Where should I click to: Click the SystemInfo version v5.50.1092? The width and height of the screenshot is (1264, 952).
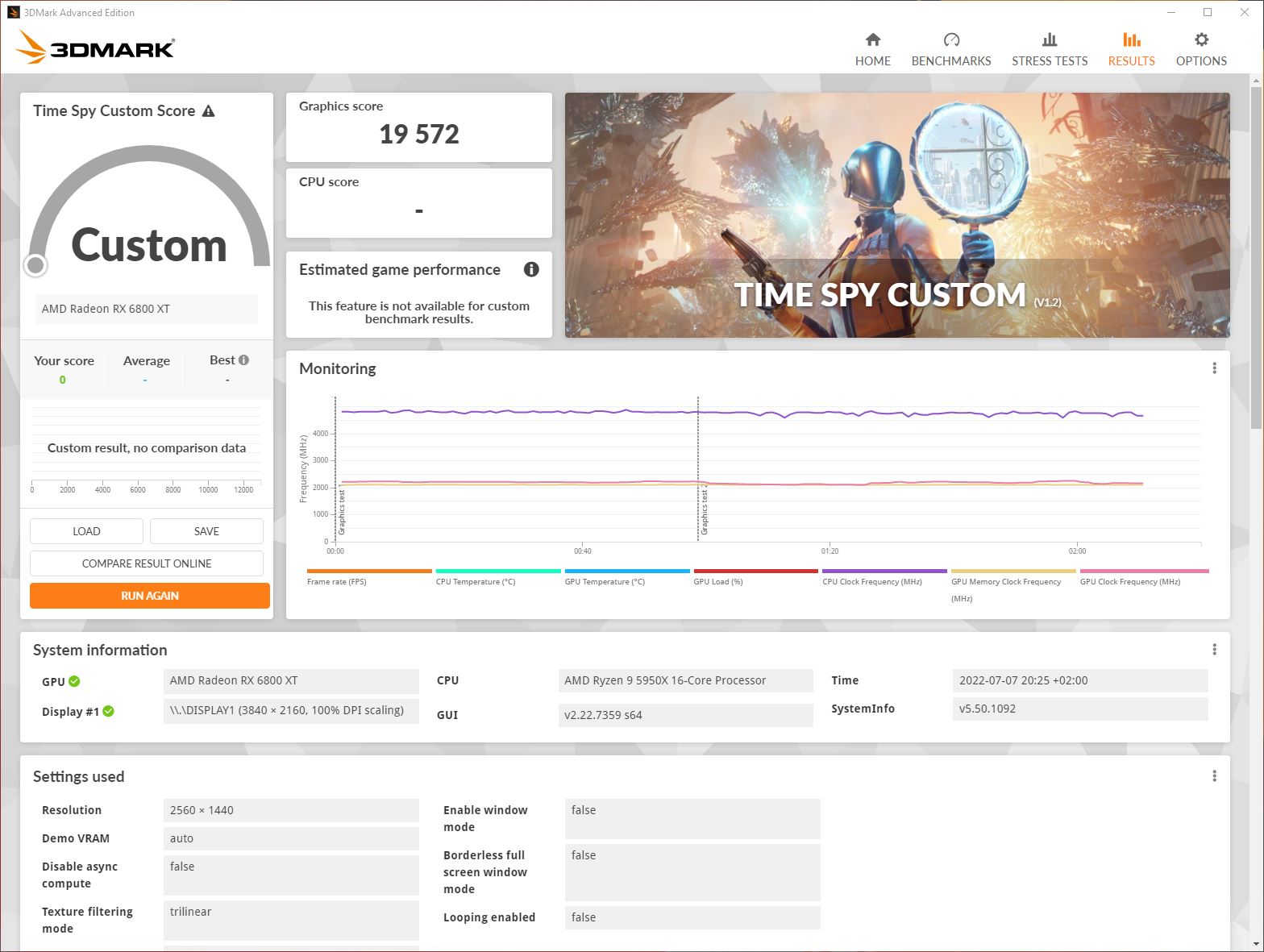1080,709
